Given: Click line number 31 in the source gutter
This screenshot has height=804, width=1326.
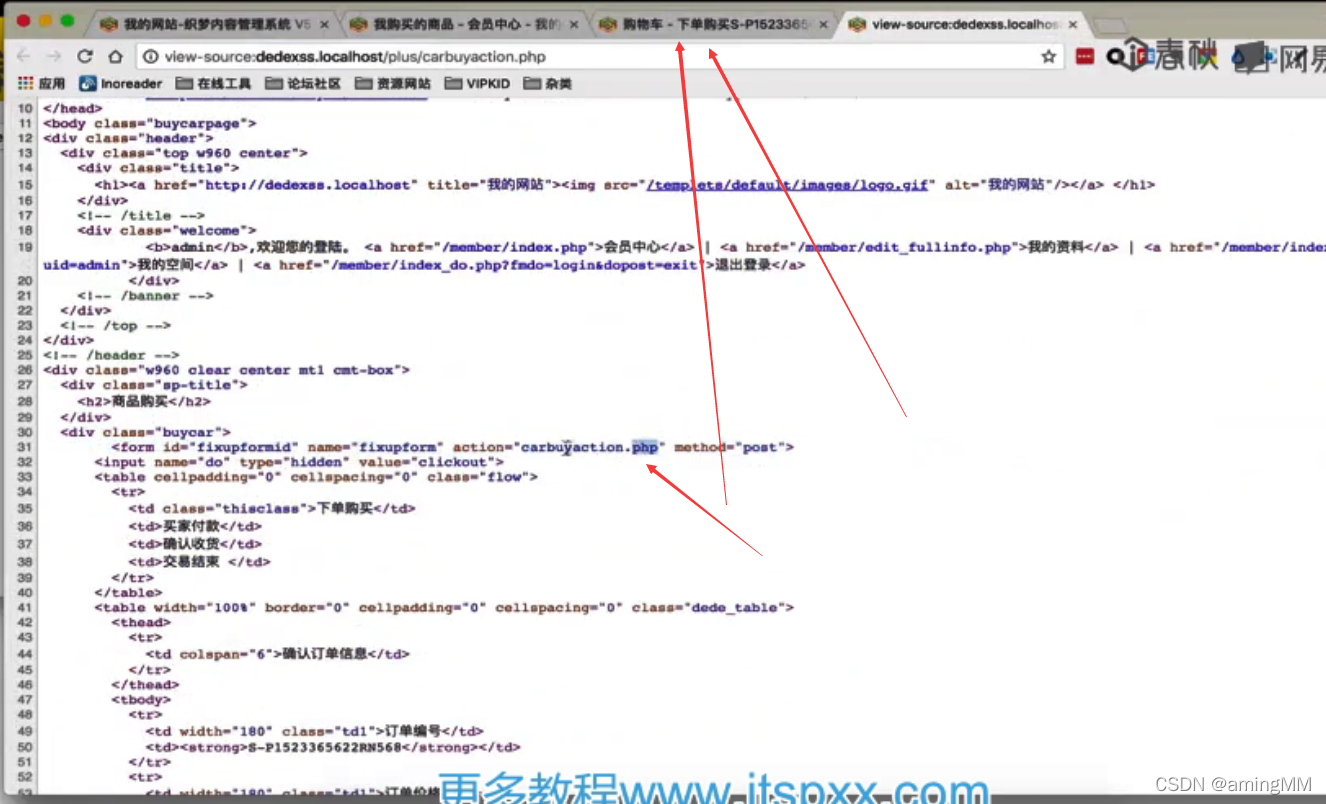Looking at the screenshot, I should point(24,447).
